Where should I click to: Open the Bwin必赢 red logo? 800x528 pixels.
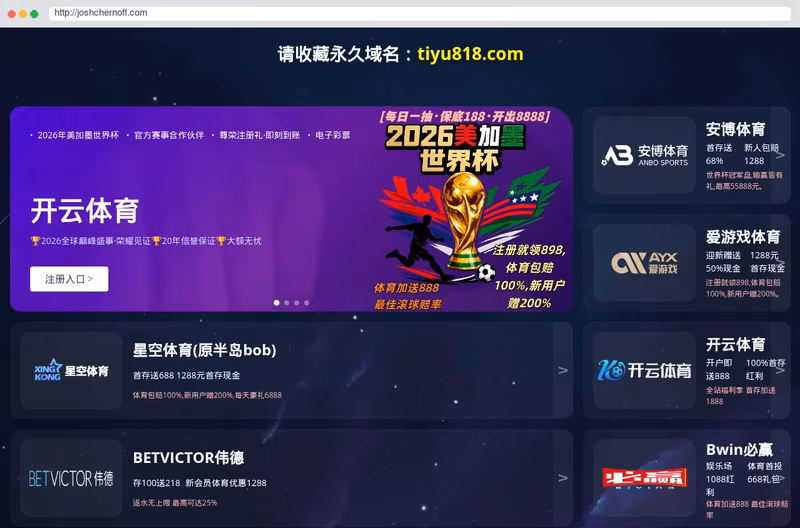644,478
